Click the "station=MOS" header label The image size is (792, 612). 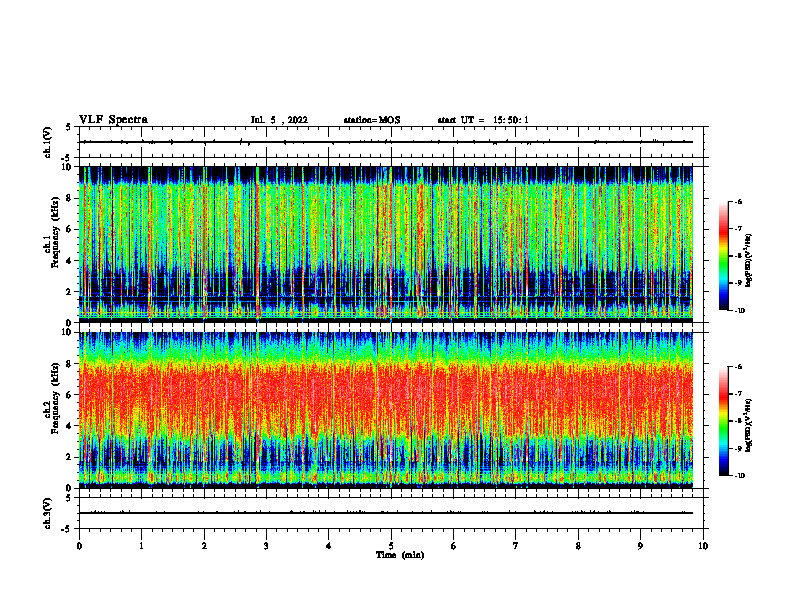point(372,120)
